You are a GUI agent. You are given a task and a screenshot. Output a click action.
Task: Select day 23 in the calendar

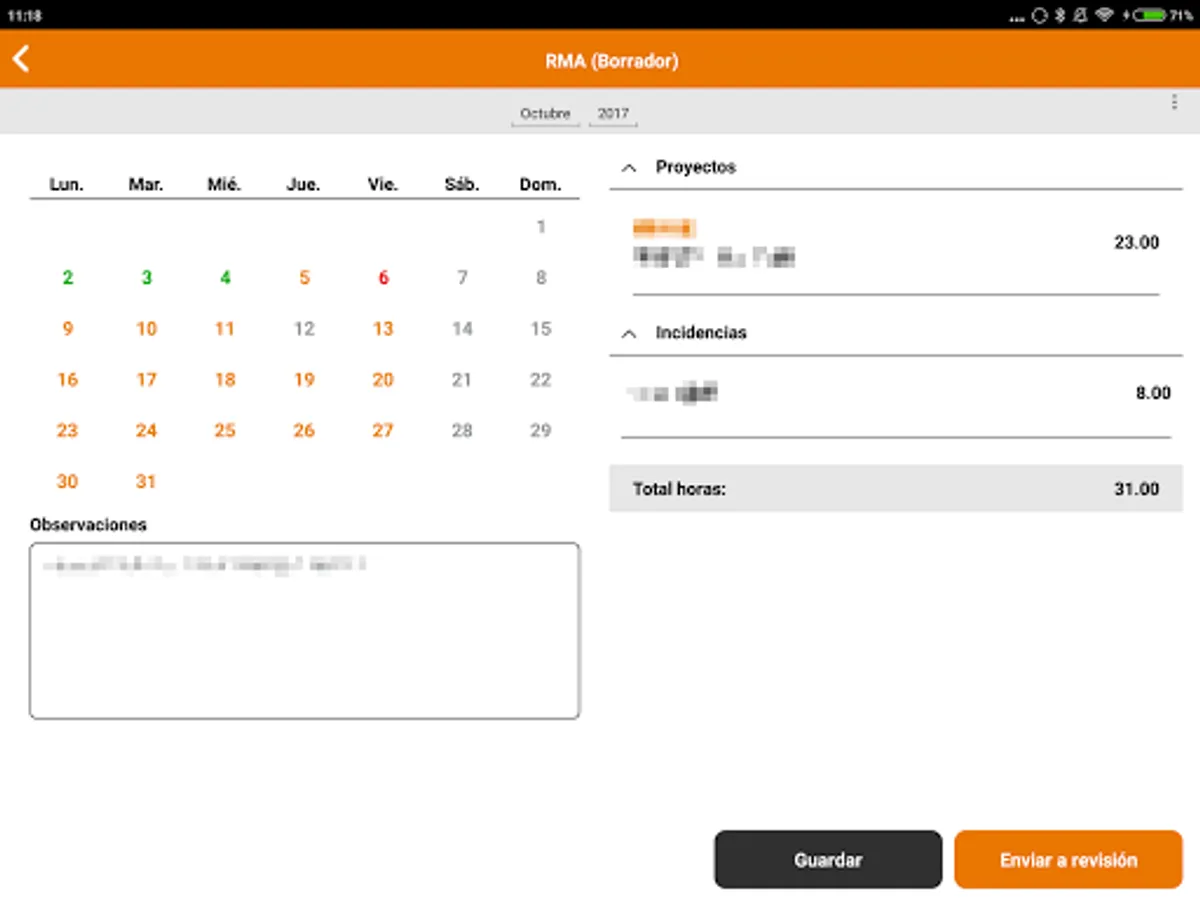click(x=67, y=431)
